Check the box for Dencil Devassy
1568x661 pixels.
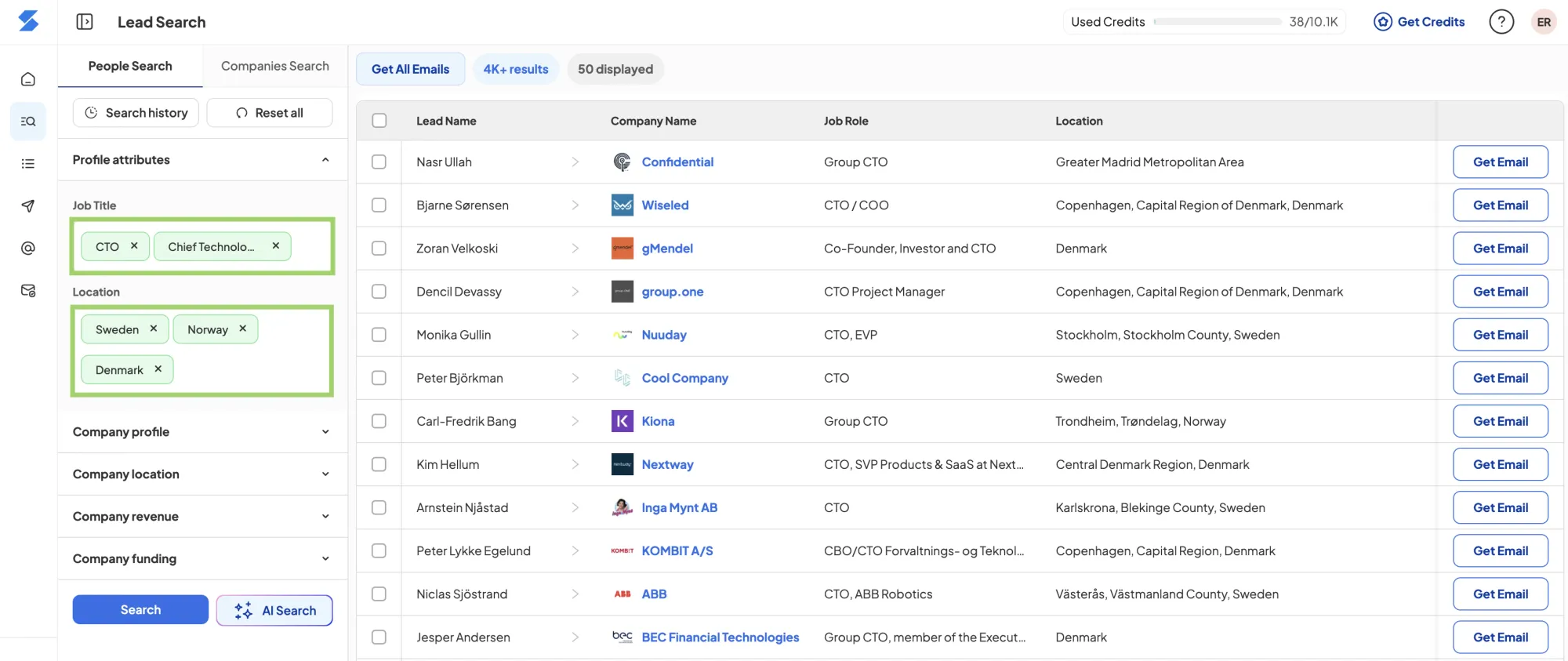[379, 292]
